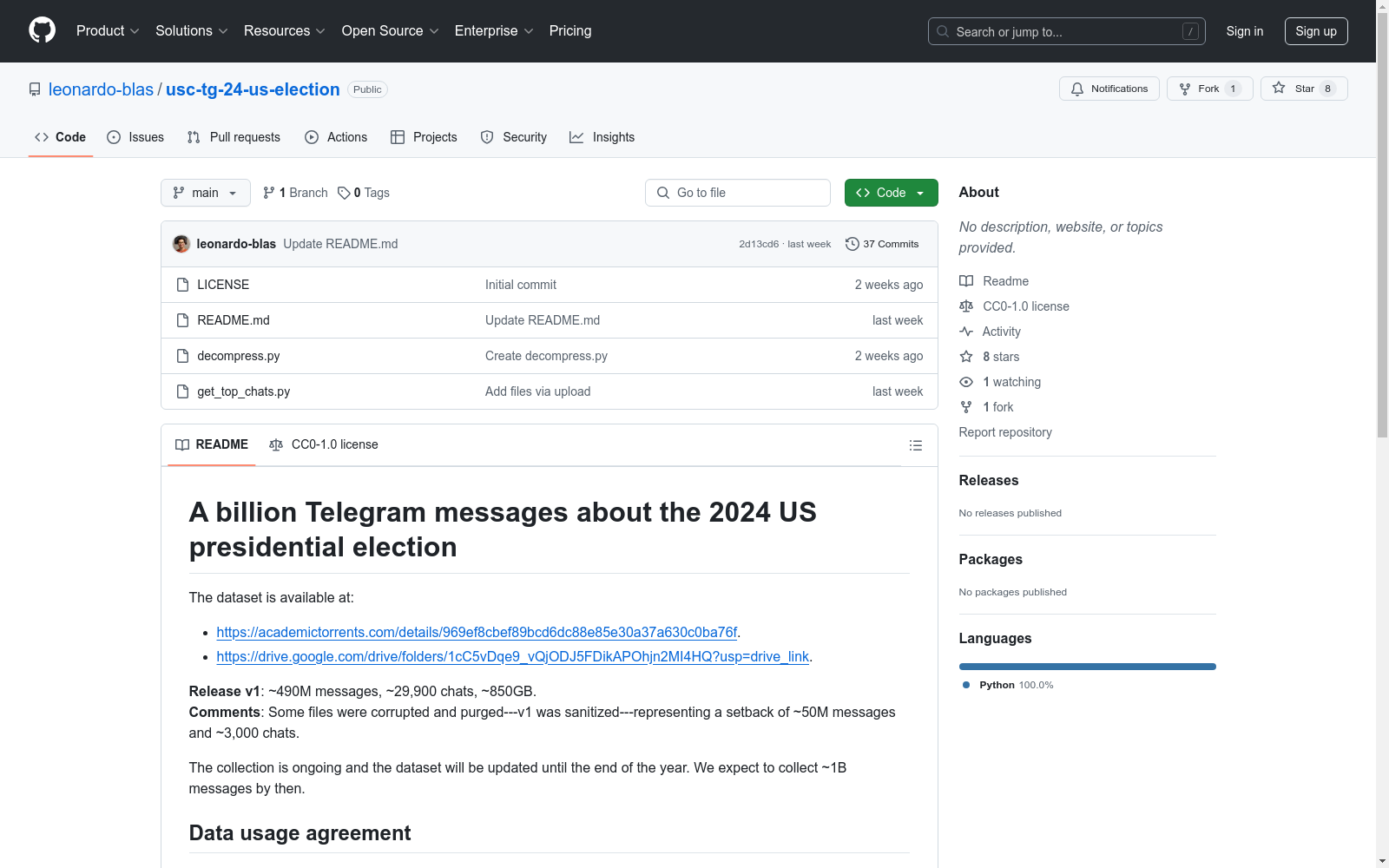1389x868 pixels.
Task: Click the 2d13cd6 commit hash
Action: [759, 244]
